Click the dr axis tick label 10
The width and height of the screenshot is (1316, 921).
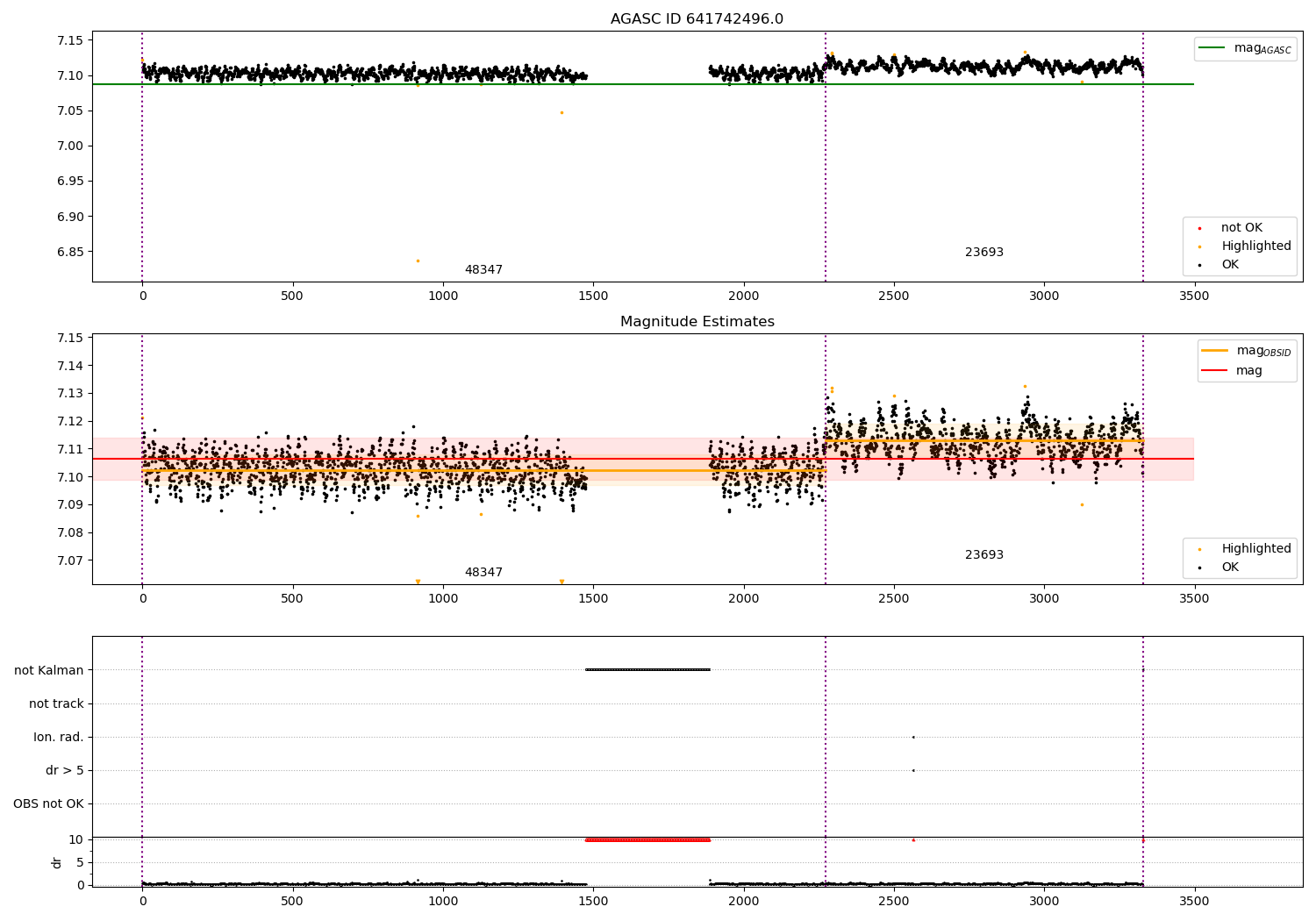coord(76,839)
